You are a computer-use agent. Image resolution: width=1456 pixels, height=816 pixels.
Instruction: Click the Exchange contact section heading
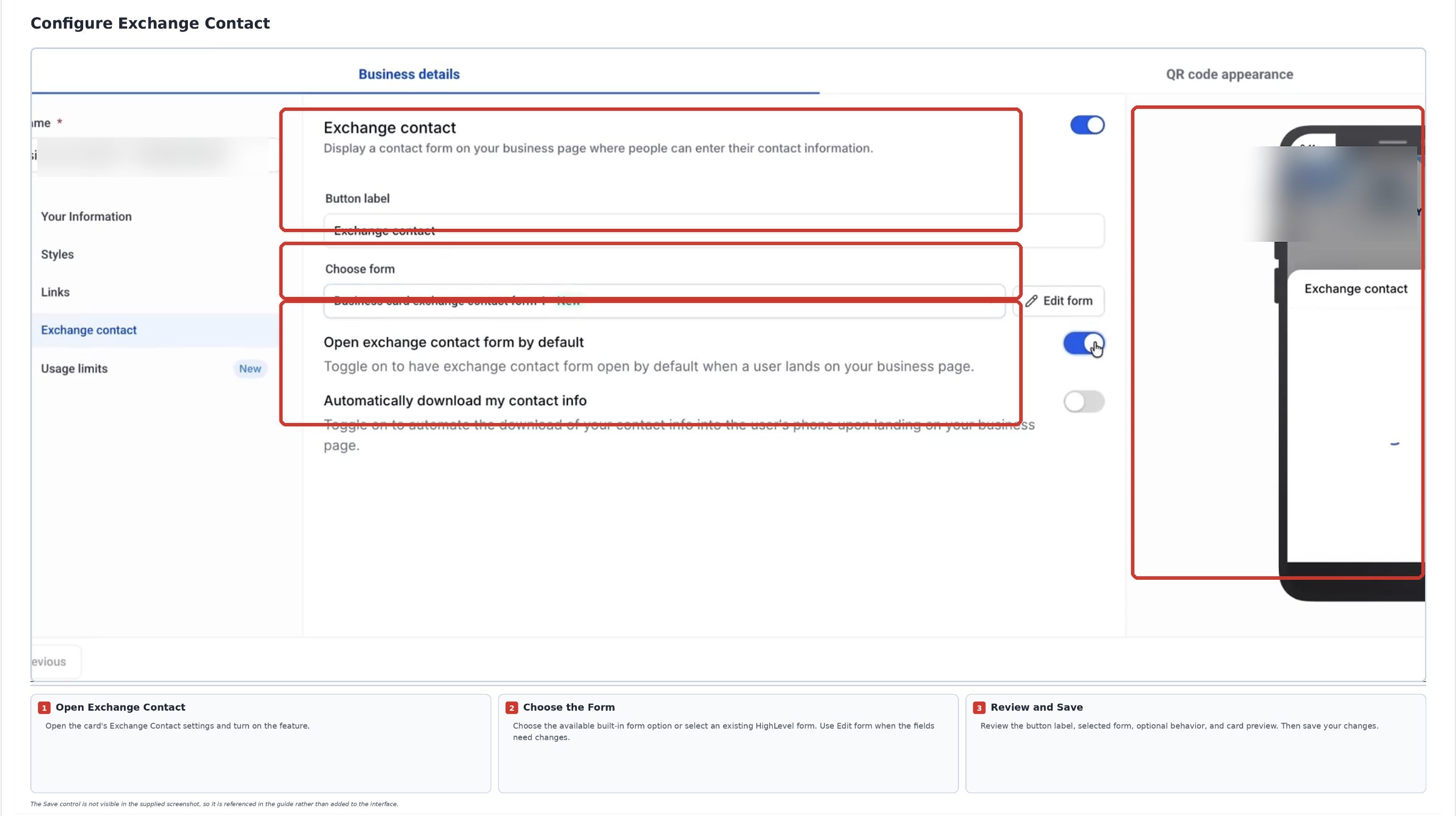tap(390, 128)
